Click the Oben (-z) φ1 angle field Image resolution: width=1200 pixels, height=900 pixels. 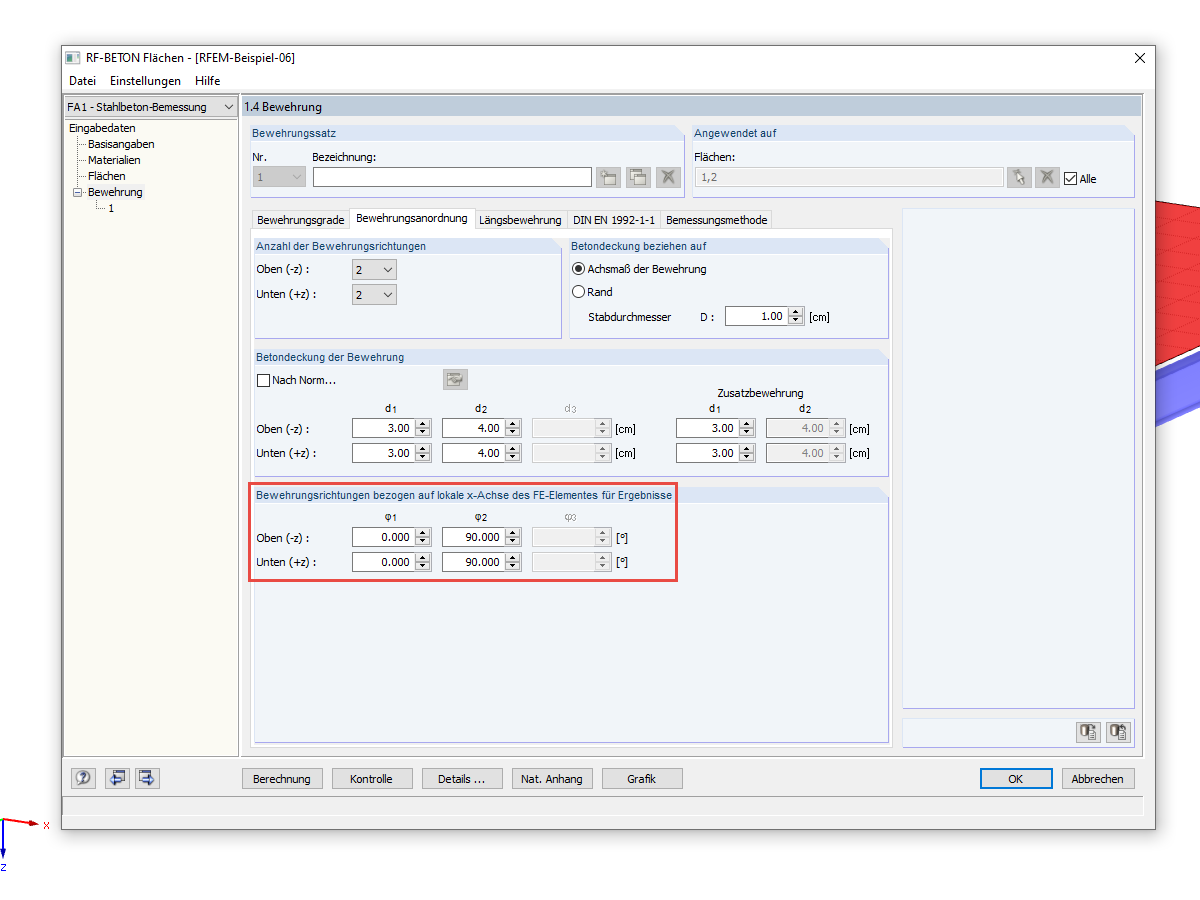pyautogui.click(x=383, y=537)
